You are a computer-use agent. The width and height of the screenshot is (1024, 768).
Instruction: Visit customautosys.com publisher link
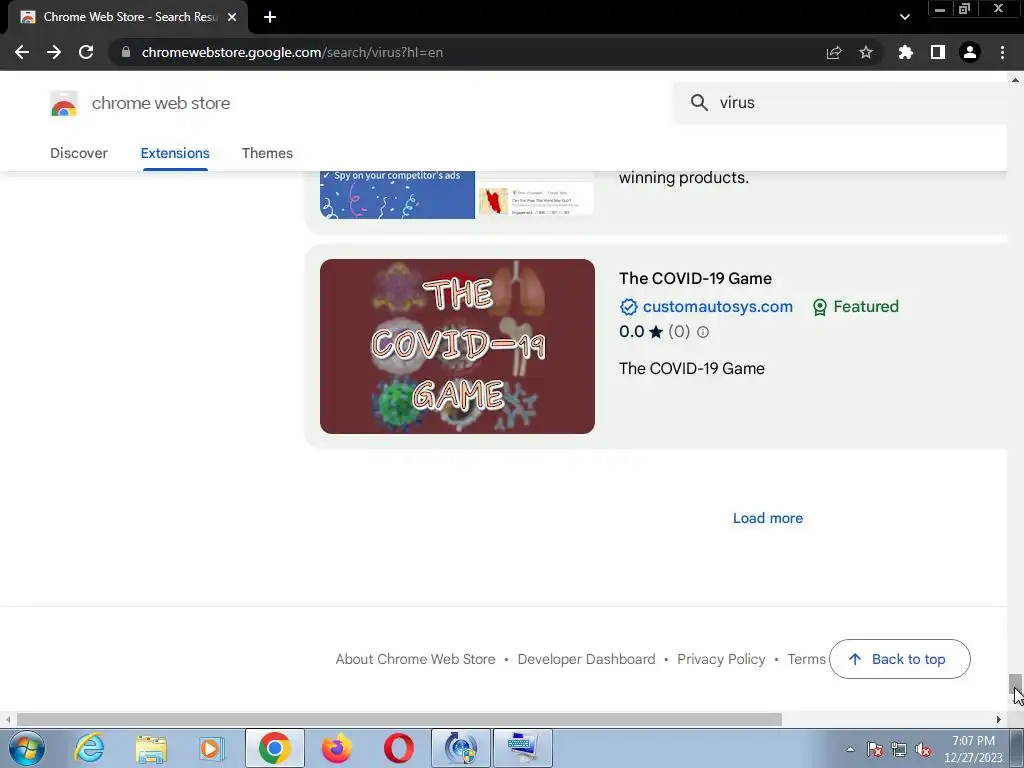tap(718, 306)
